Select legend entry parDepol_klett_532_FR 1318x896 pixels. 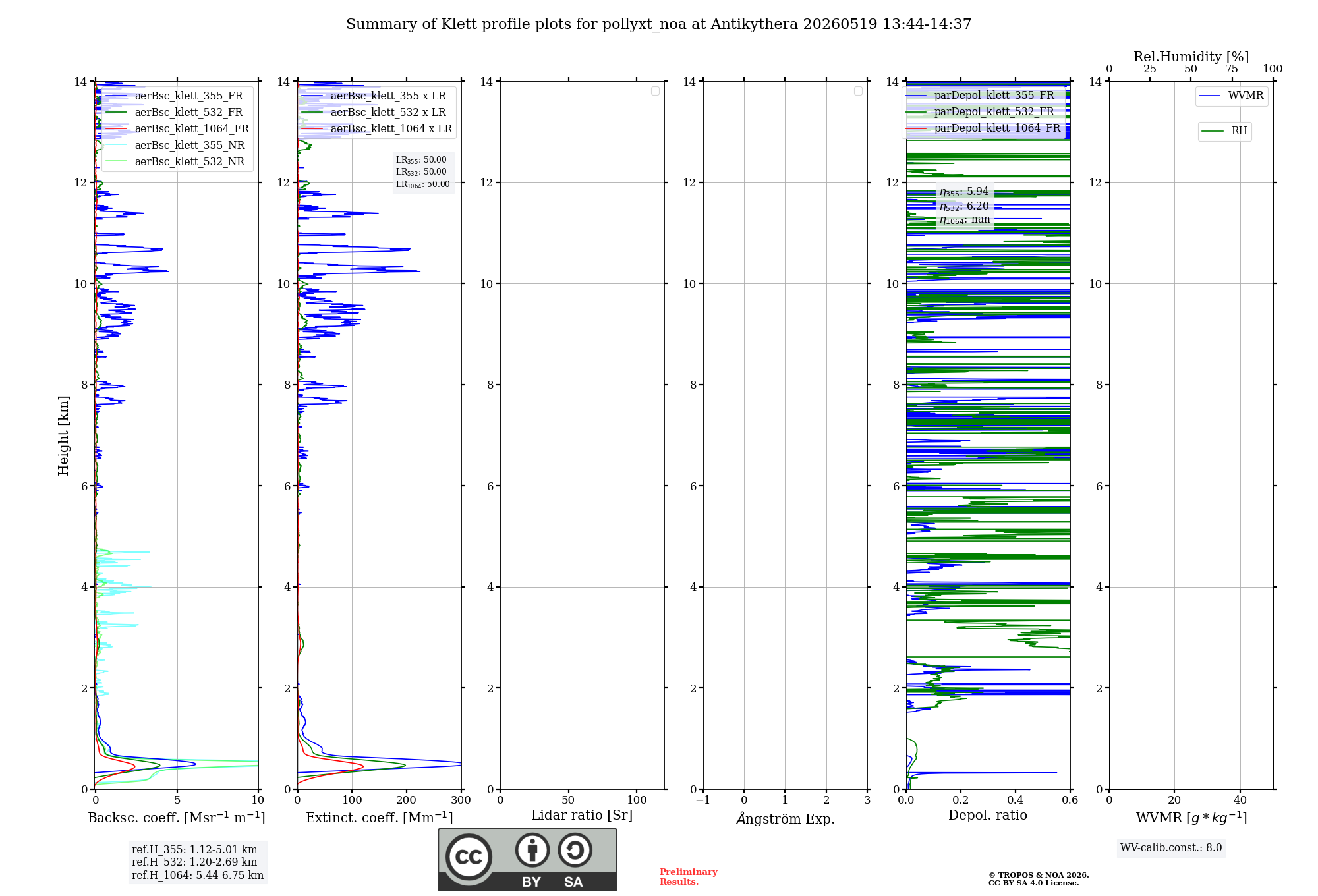click(x=980, y=112)
